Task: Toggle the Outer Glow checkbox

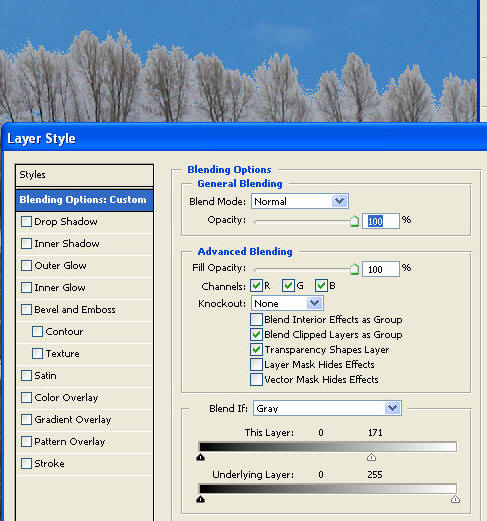Action: point(26,266)
